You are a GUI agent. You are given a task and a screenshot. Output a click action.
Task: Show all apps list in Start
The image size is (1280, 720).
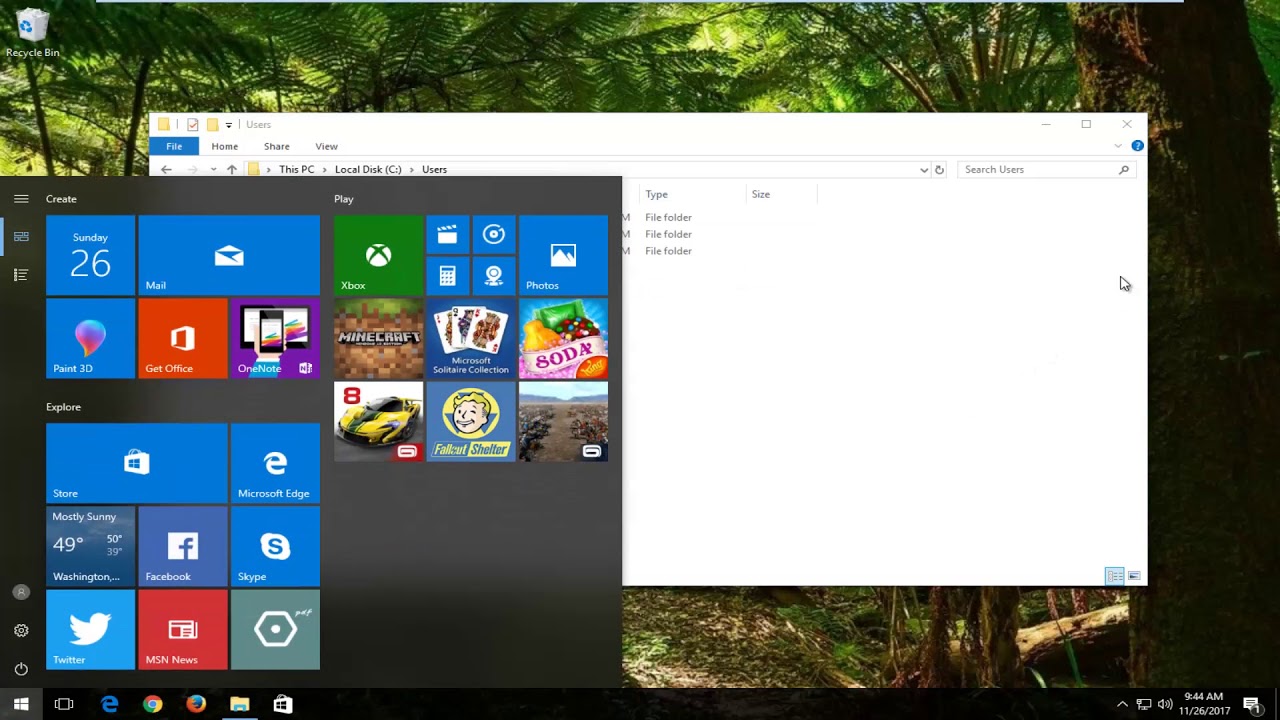[x=21, y=275]
